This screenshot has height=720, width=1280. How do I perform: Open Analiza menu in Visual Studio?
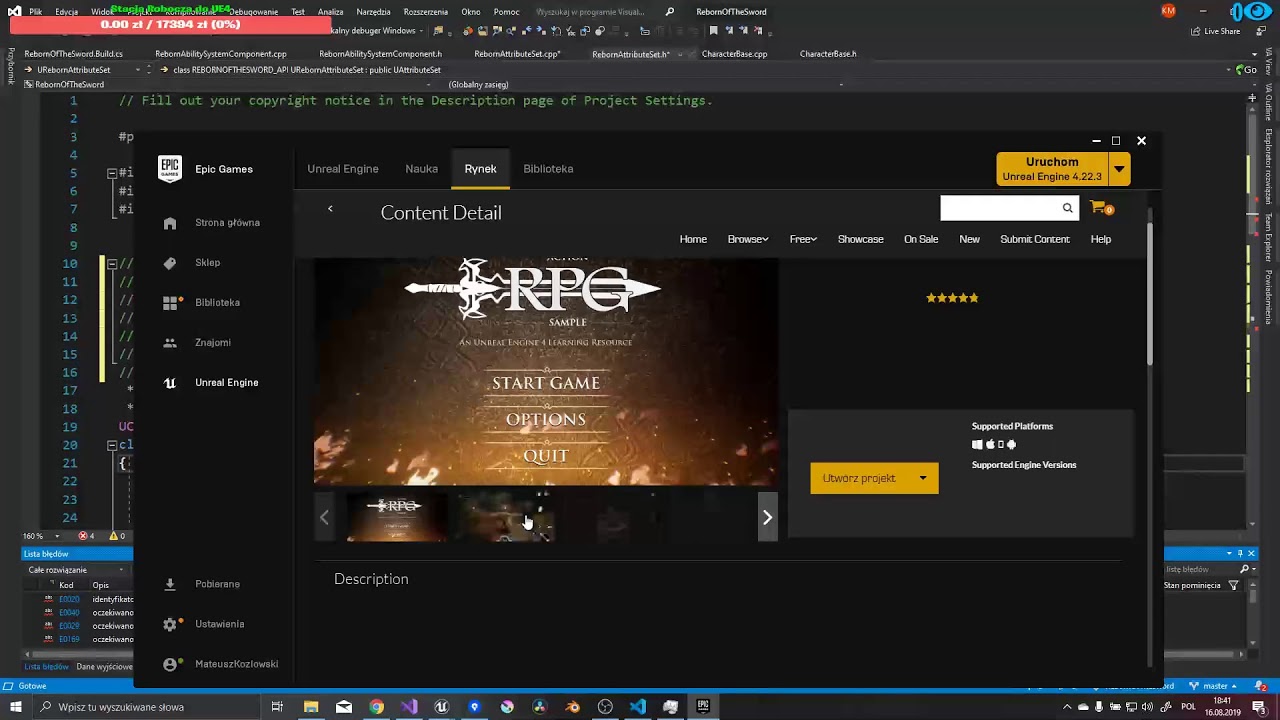[x=330, y=12]
